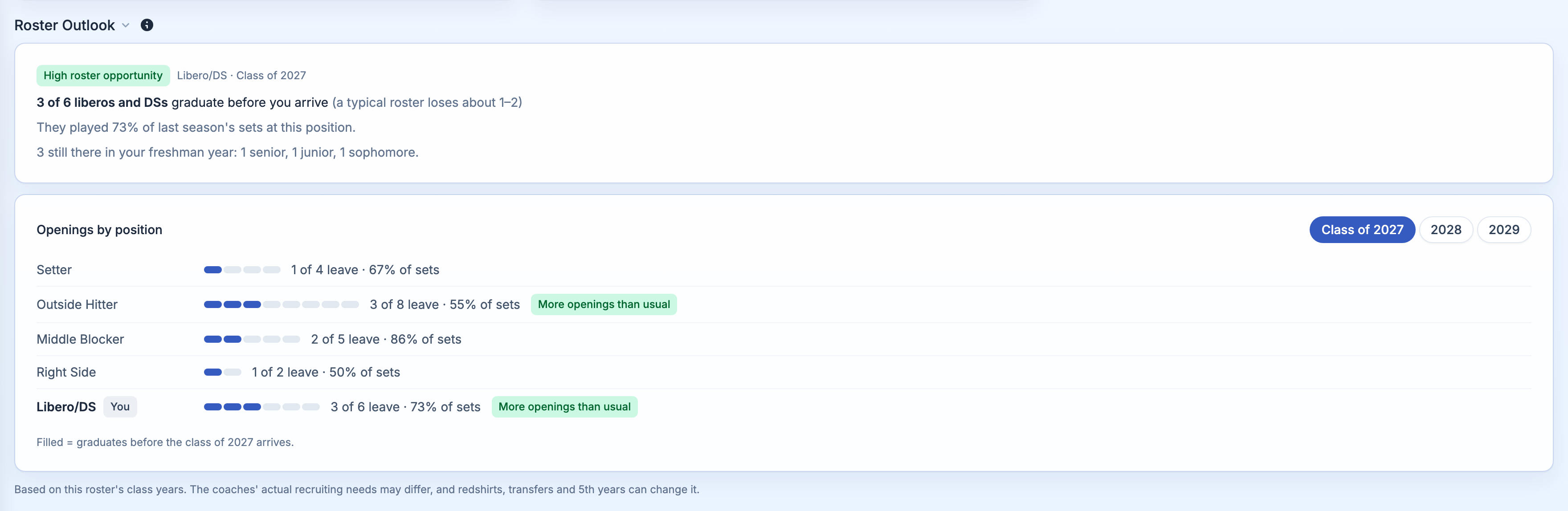Click '3 still there in your freshman year' line
The height and width of the screenshot is (511, 1568).
click(x=228, y=152)
